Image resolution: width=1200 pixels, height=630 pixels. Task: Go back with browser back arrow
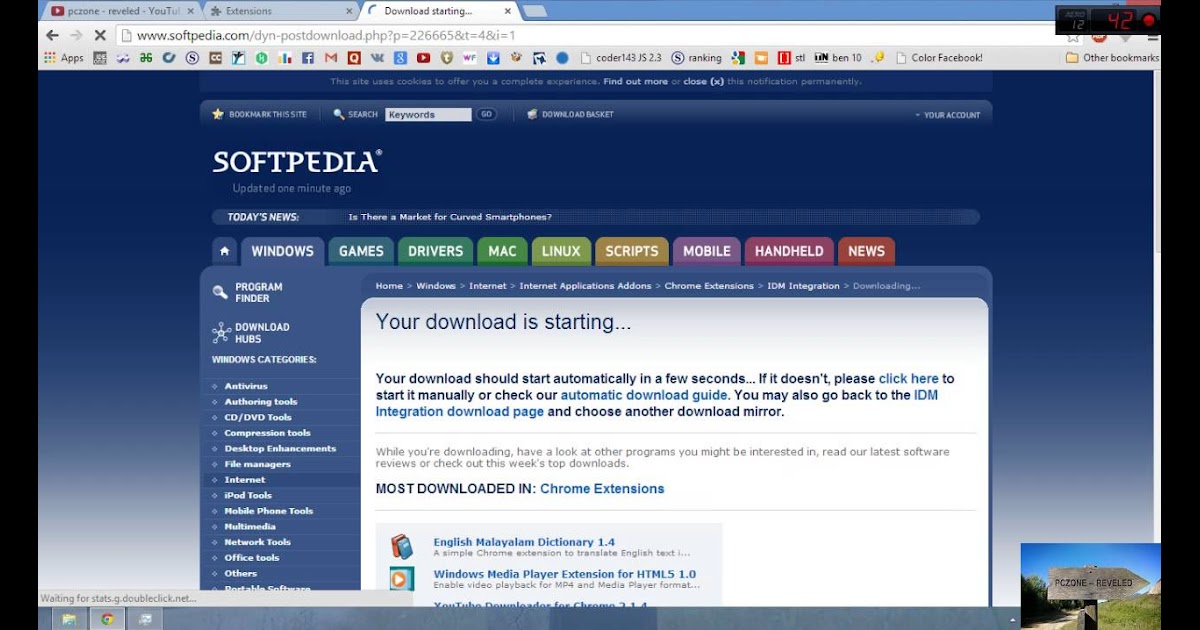(x=52, y=35)
